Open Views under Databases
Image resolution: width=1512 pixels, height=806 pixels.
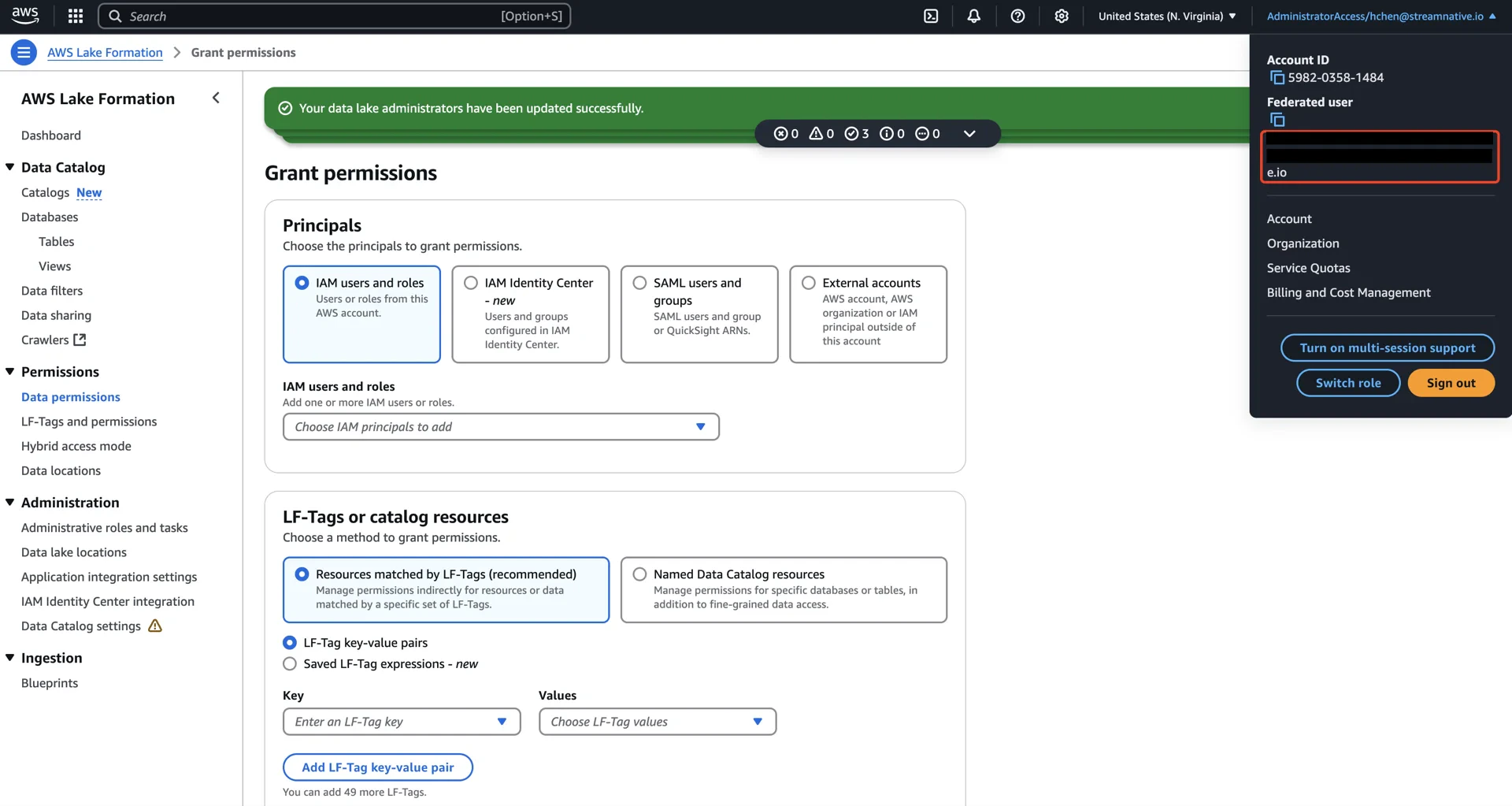[55, 266]
